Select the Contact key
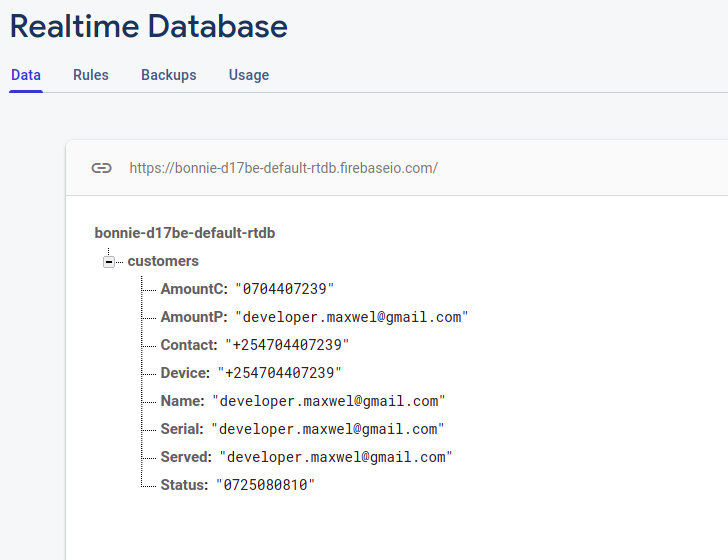Viewport: 728px width, 560px height. pyautogui.click(x=188, y=345)
